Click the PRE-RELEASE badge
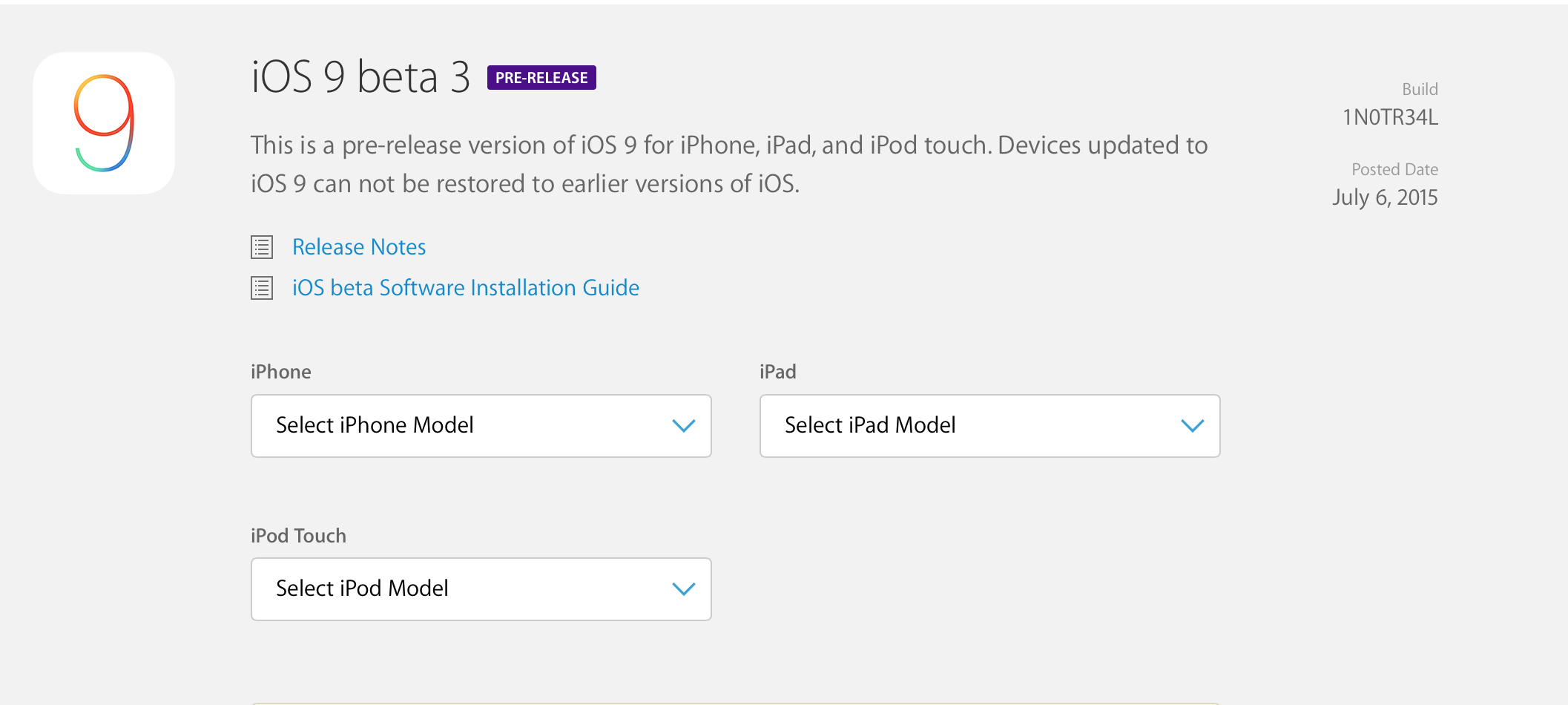Viewport: 1568px width, 705px height. 541,78
